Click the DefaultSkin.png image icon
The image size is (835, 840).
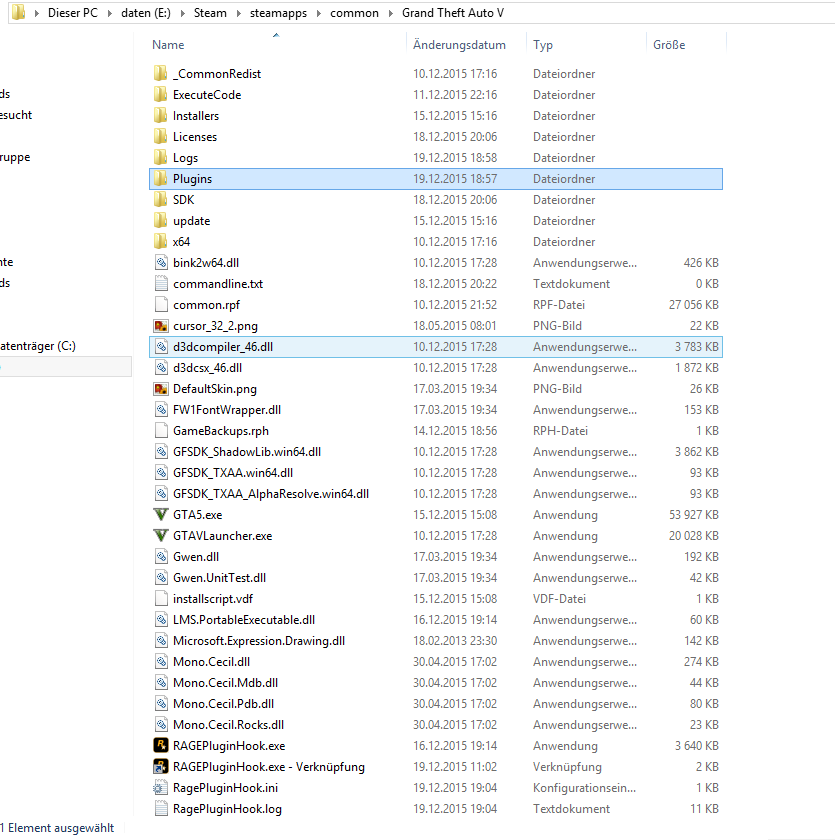(x=161, y=388)
